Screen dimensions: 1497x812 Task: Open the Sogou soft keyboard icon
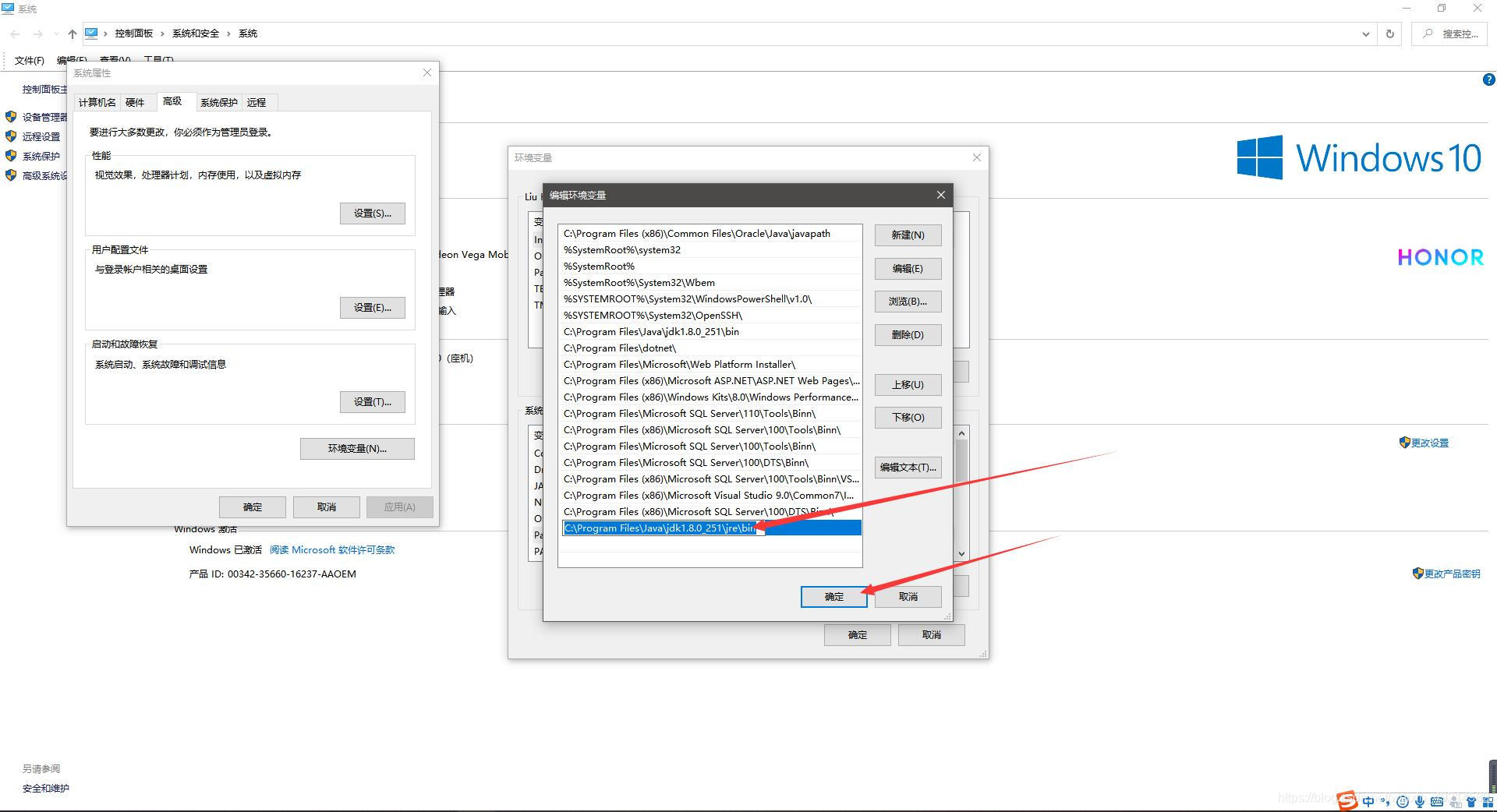(1437, 801)
